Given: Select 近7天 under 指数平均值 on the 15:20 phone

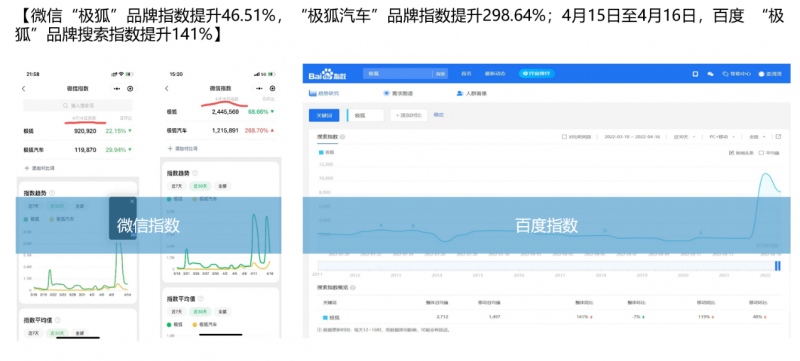Looking at the screenshot, I should point(176,312).
